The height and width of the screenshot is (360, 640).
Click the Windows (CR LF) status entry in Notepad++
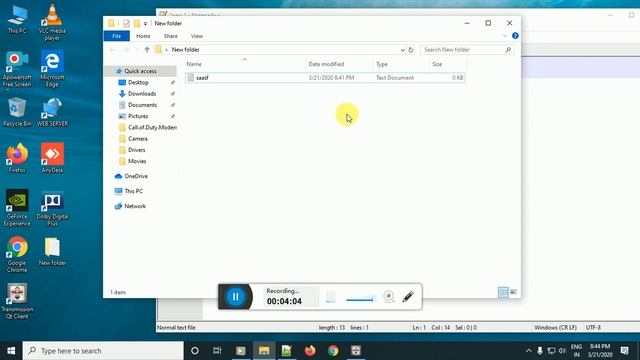(556, 327)
